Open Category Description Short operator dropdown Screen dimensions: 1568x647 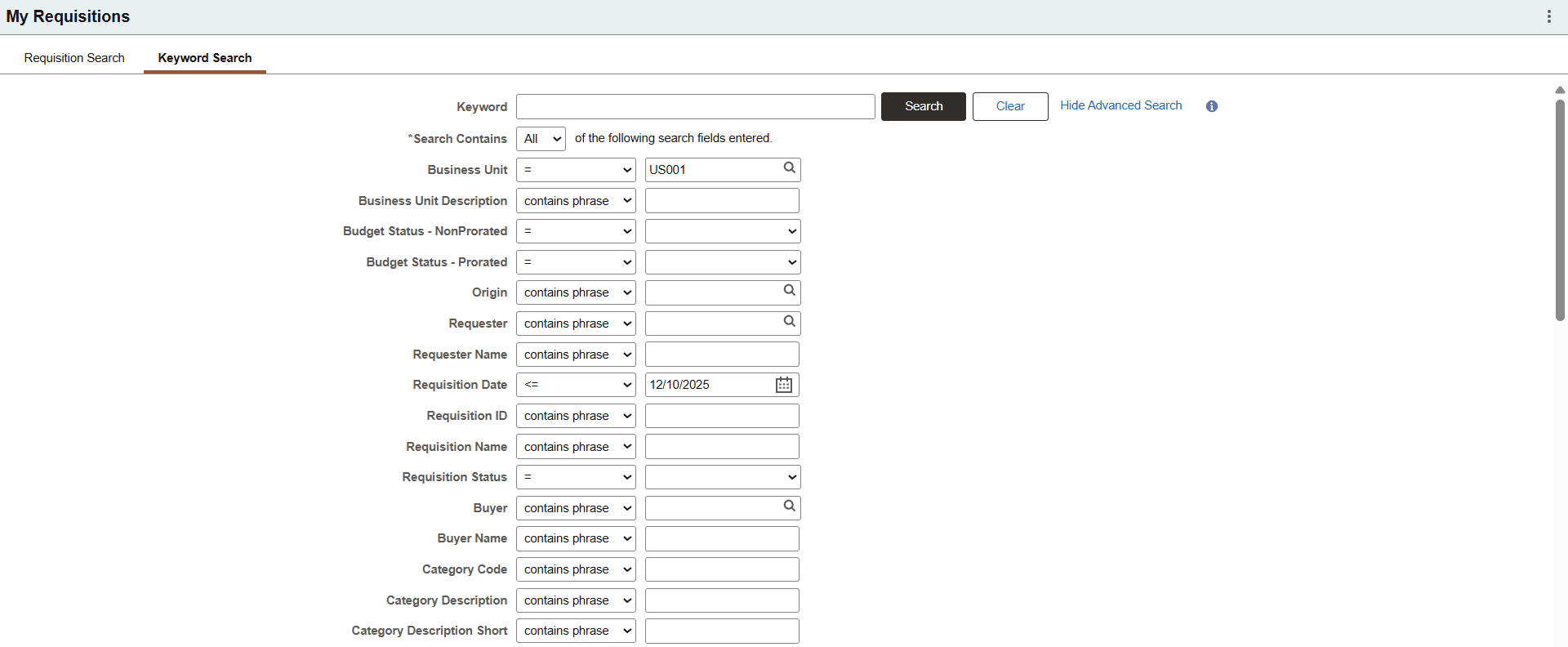[x=576, y=631]
